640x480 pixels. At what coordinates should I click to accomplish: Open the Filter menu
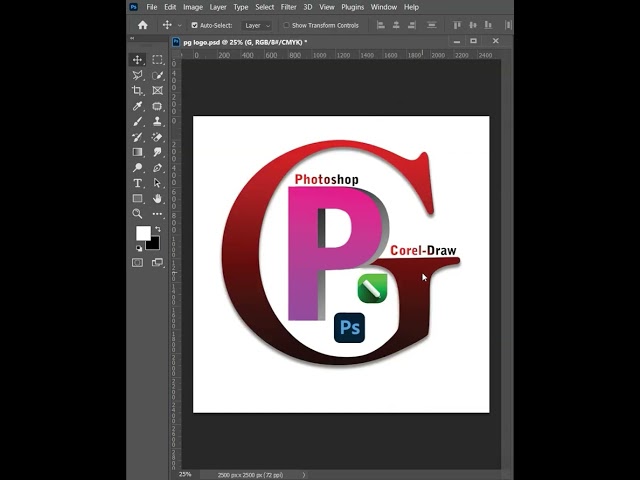(x=288, y=7)
